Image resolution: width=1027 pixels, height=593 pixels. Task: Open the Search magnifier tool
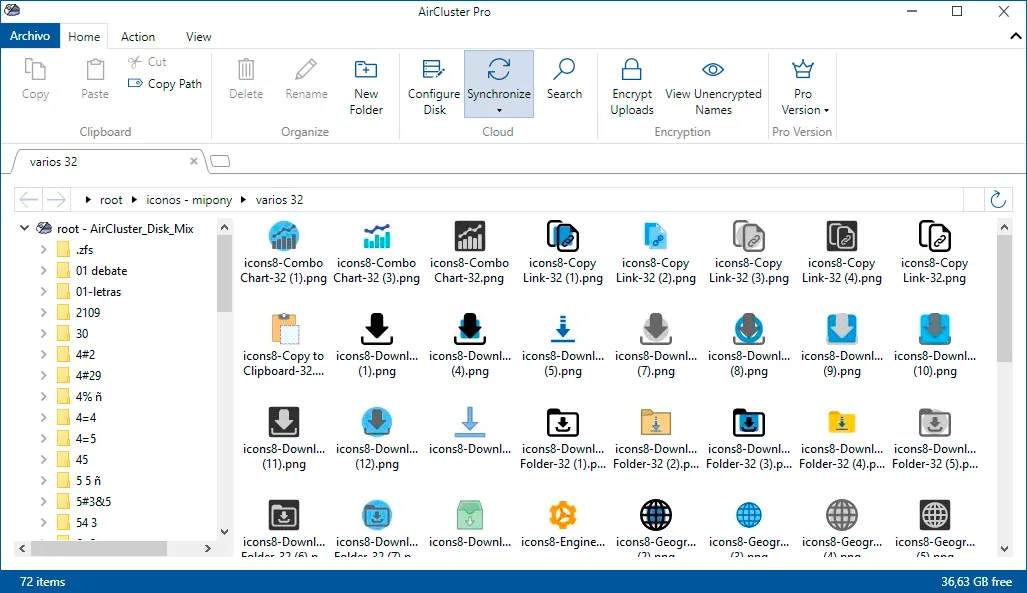(x=564, y=79)
